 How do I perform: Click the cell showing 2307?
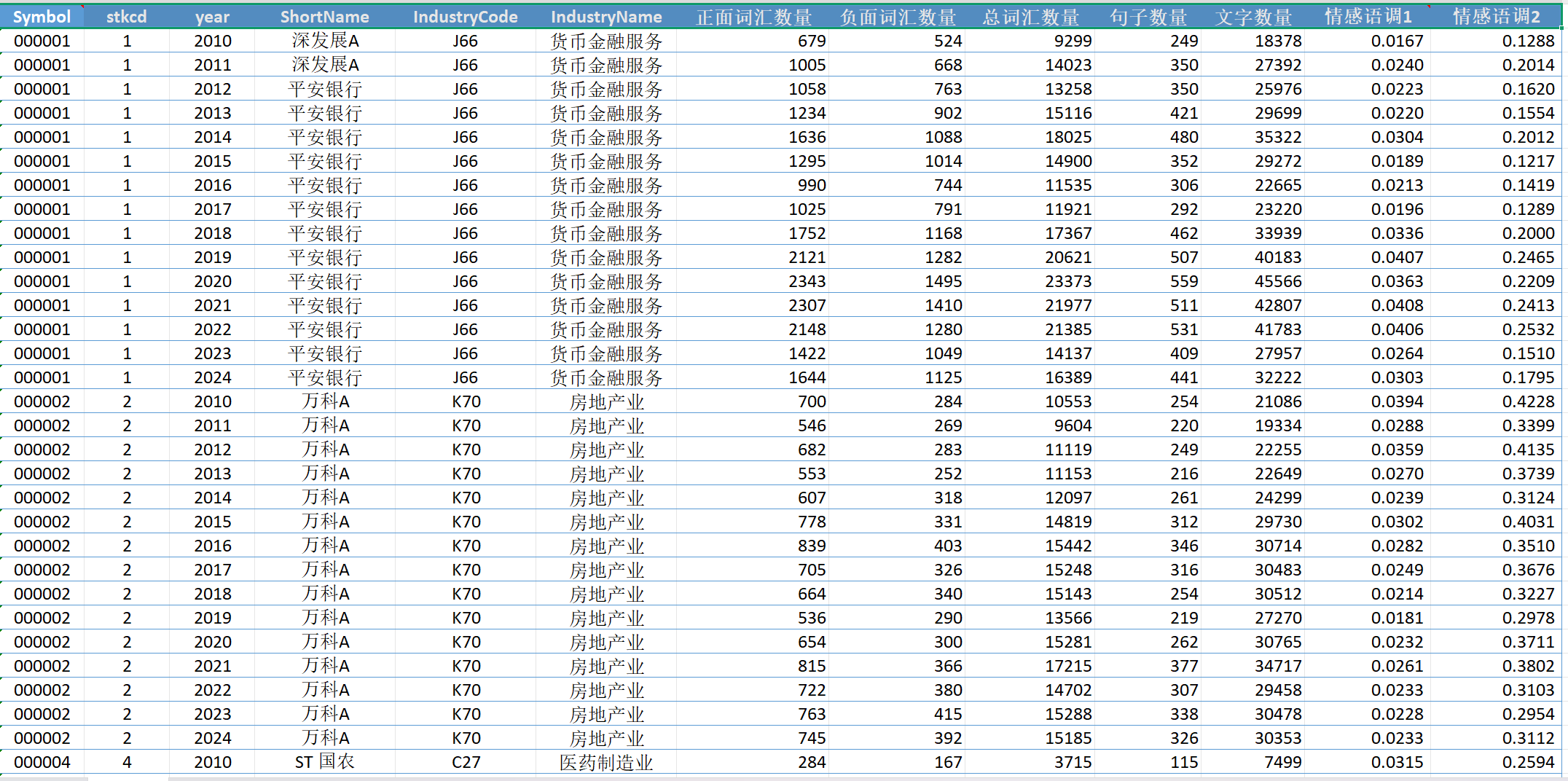click(753, 305)
